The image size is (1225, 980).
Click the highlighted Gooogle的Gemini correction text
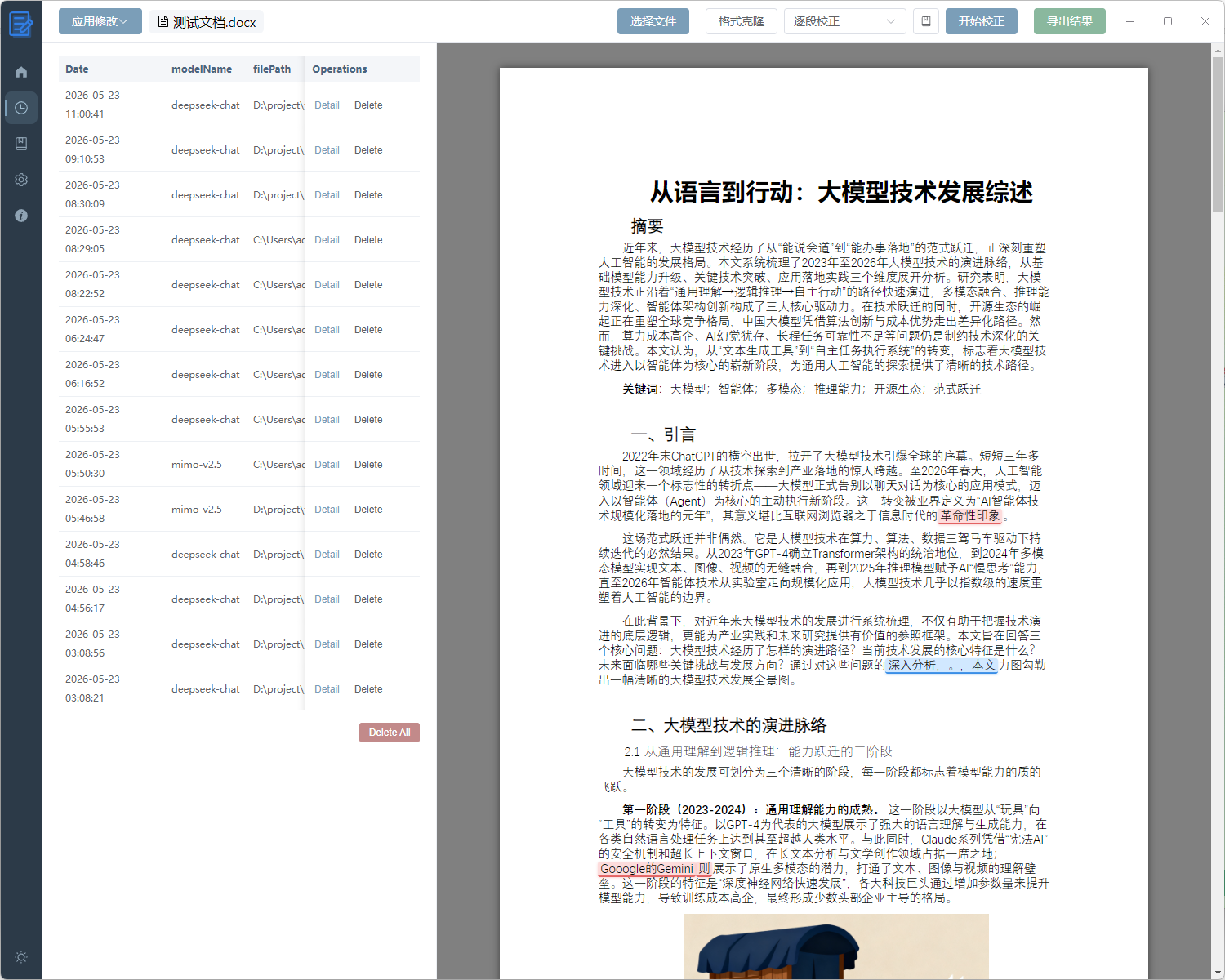655,869
